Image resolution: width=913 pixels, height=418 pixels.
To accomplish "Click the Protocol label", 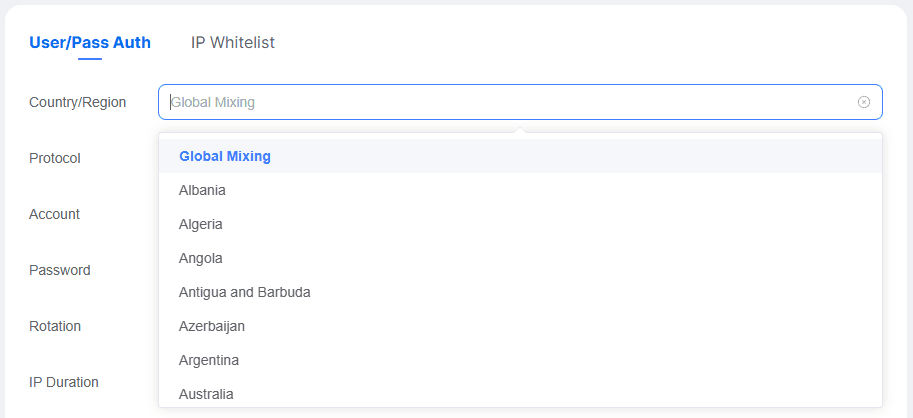I will pyautogui.click(x=55, y=158).
